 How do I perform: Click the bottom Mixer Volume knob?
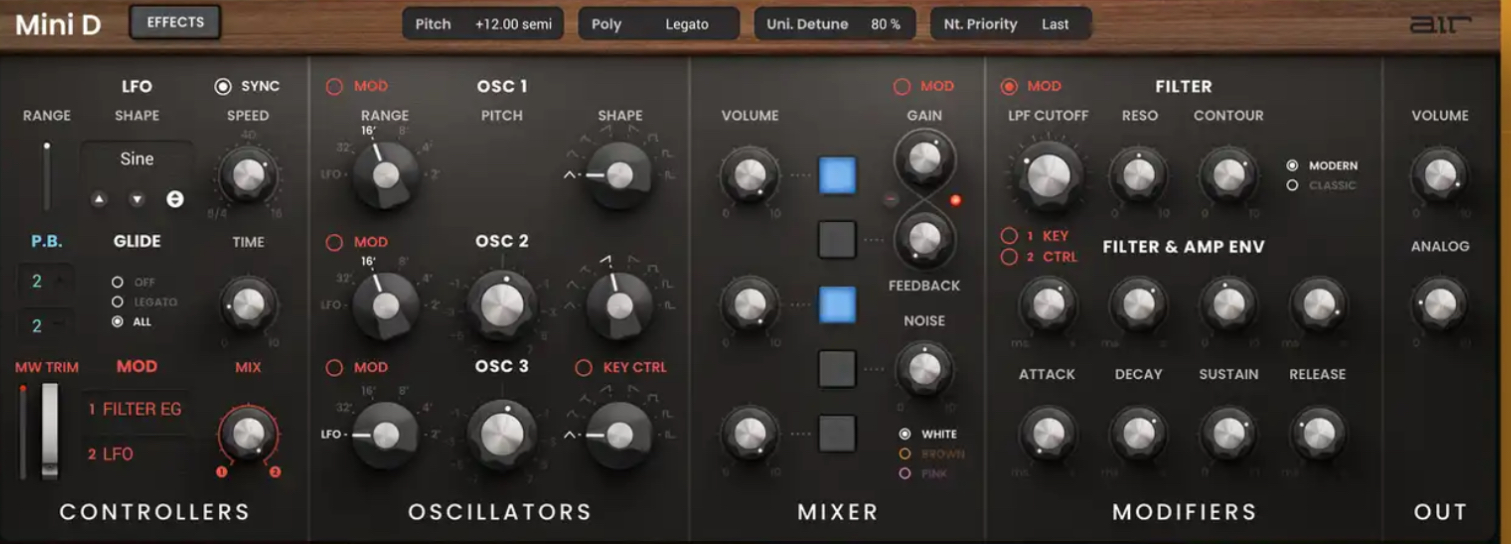(x=749, y=433)
